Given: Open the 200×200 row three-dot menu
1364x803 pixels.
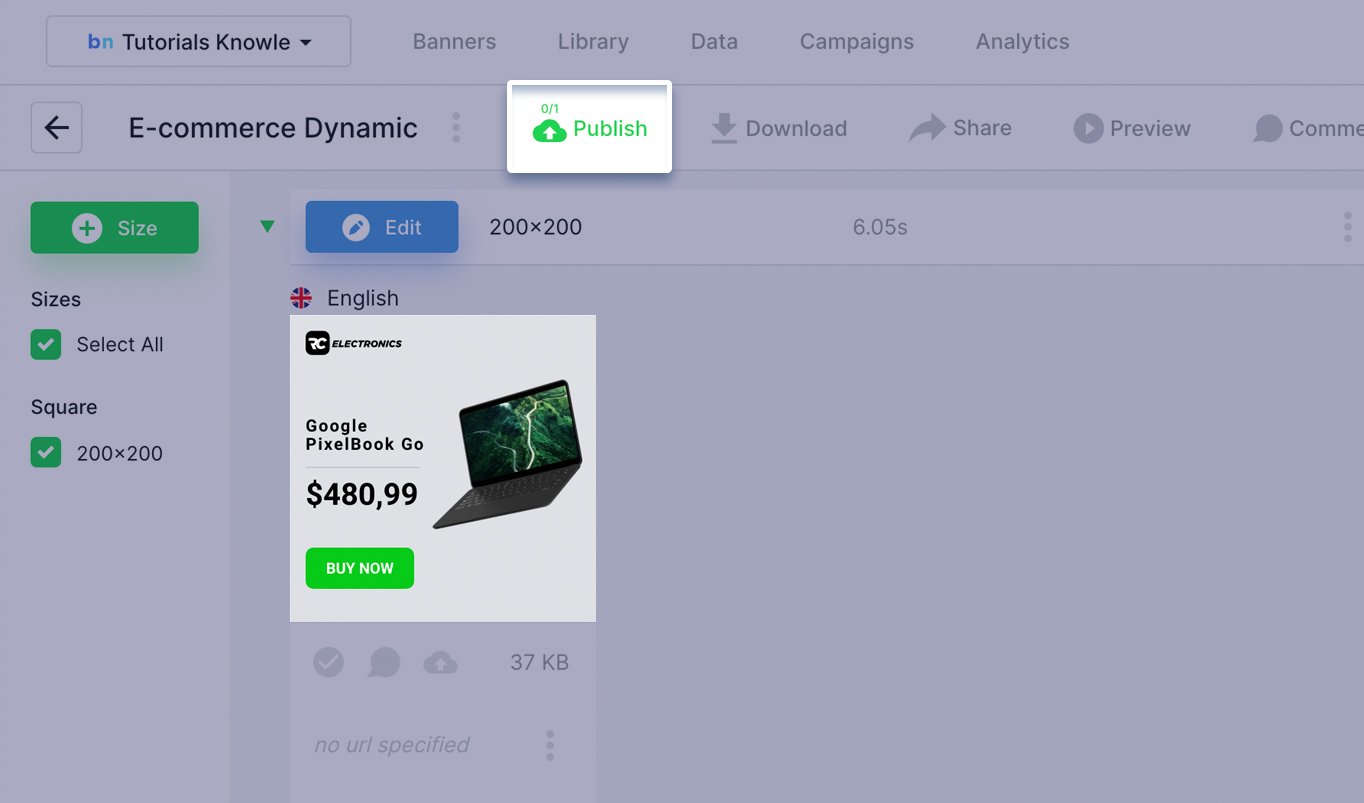Looking at the screenshot, I should pyautogui.click(x=1348, y=227).
